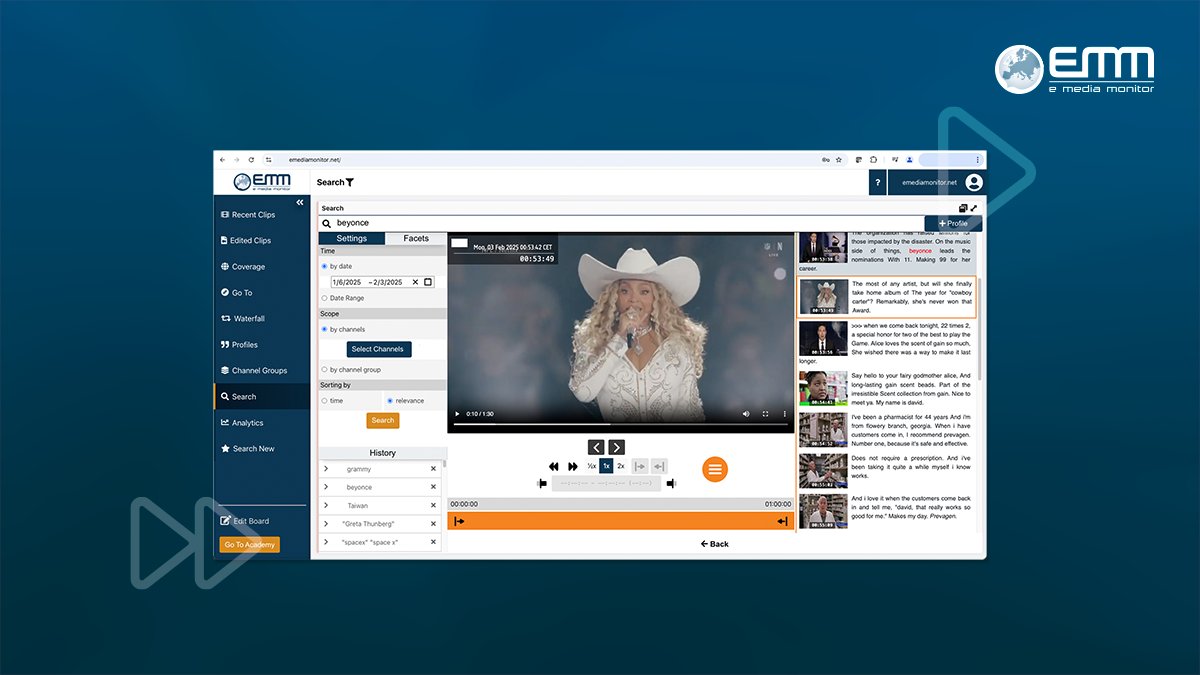The height and width of the screenshot is (675, 1200).
Task: Enter video fullscreen mode
Action: tap(766, 414)
